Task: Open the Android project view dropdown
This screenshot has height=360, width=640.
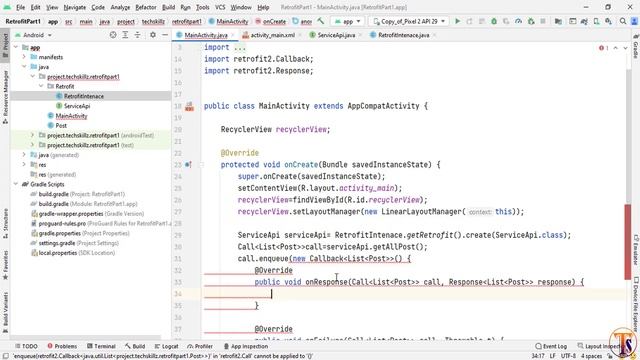Action: point(33,35)
